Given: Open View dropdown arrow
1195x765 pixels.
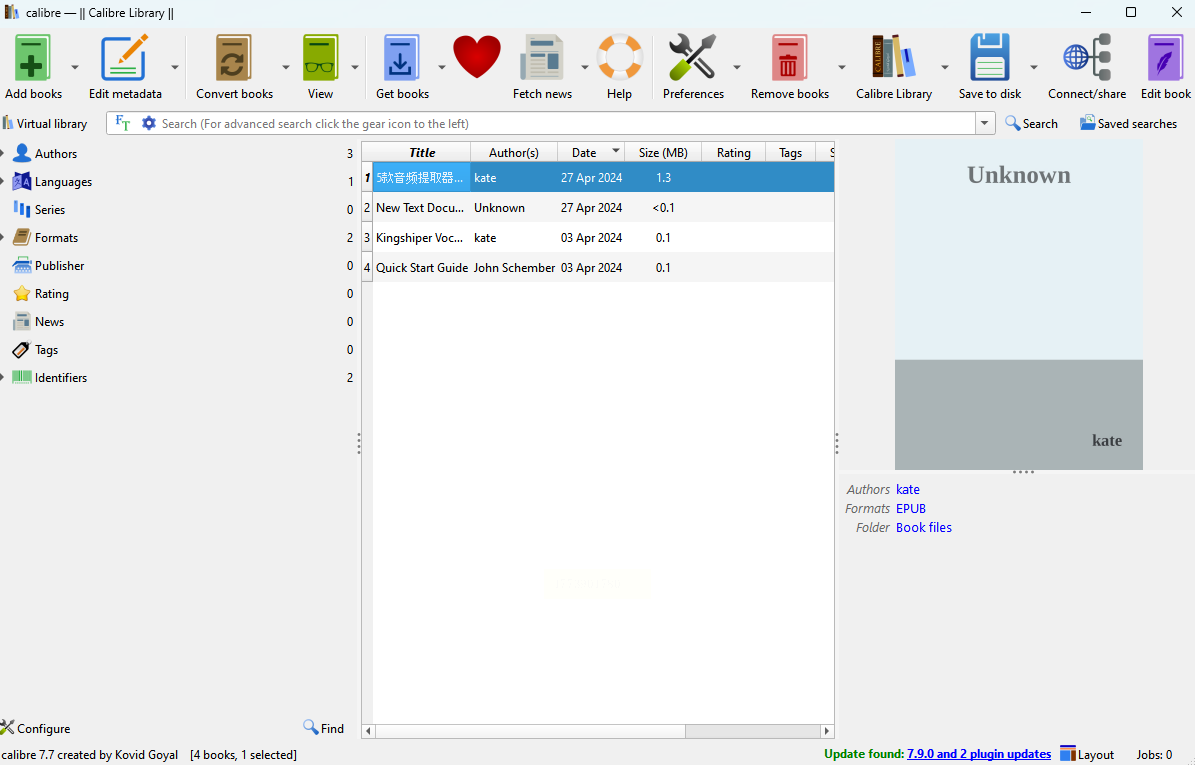Looking at the screenshot, I should tap(355, 67).
